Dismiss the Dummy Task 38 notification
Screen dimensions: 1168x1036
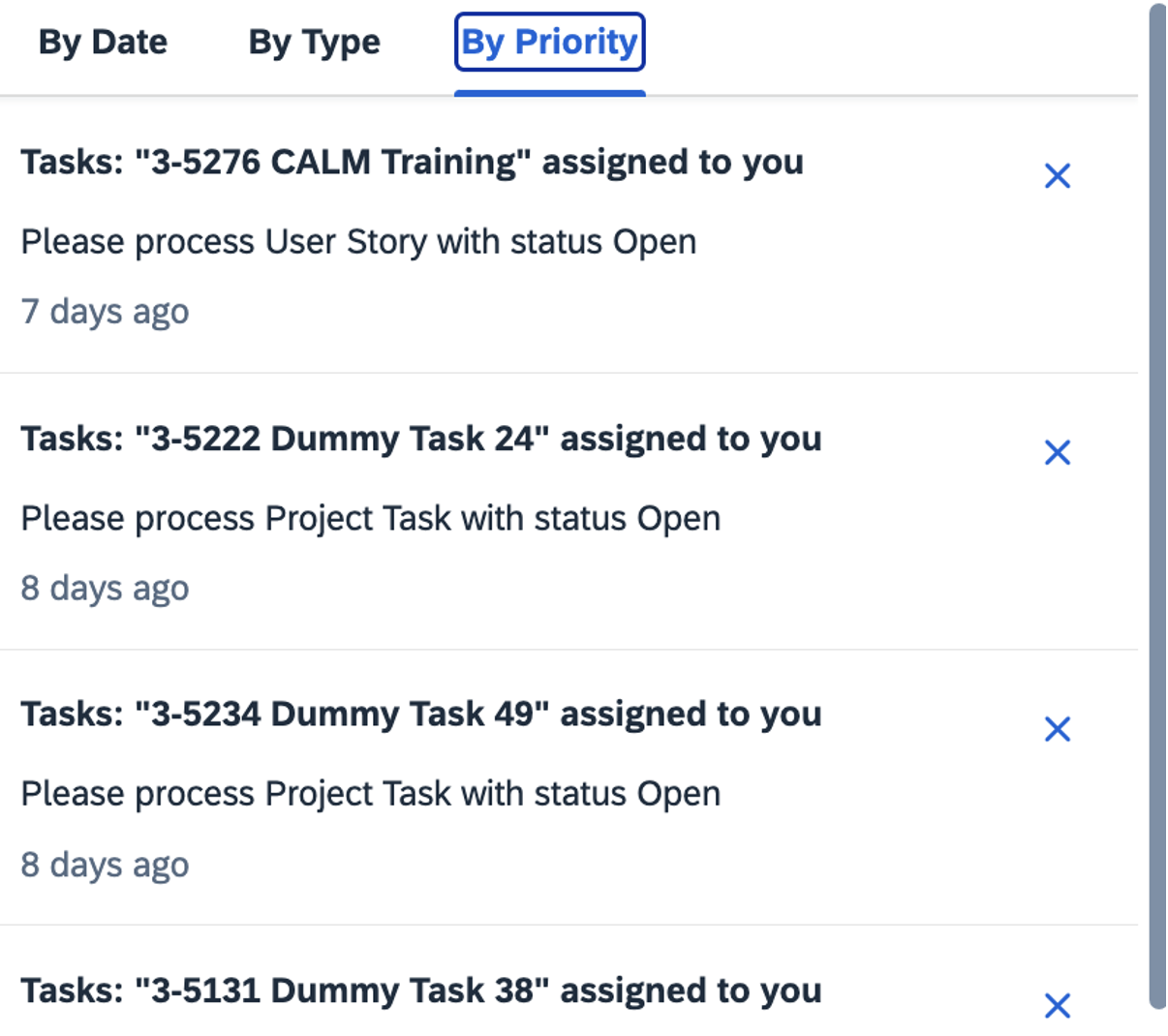[1057, 1005]
